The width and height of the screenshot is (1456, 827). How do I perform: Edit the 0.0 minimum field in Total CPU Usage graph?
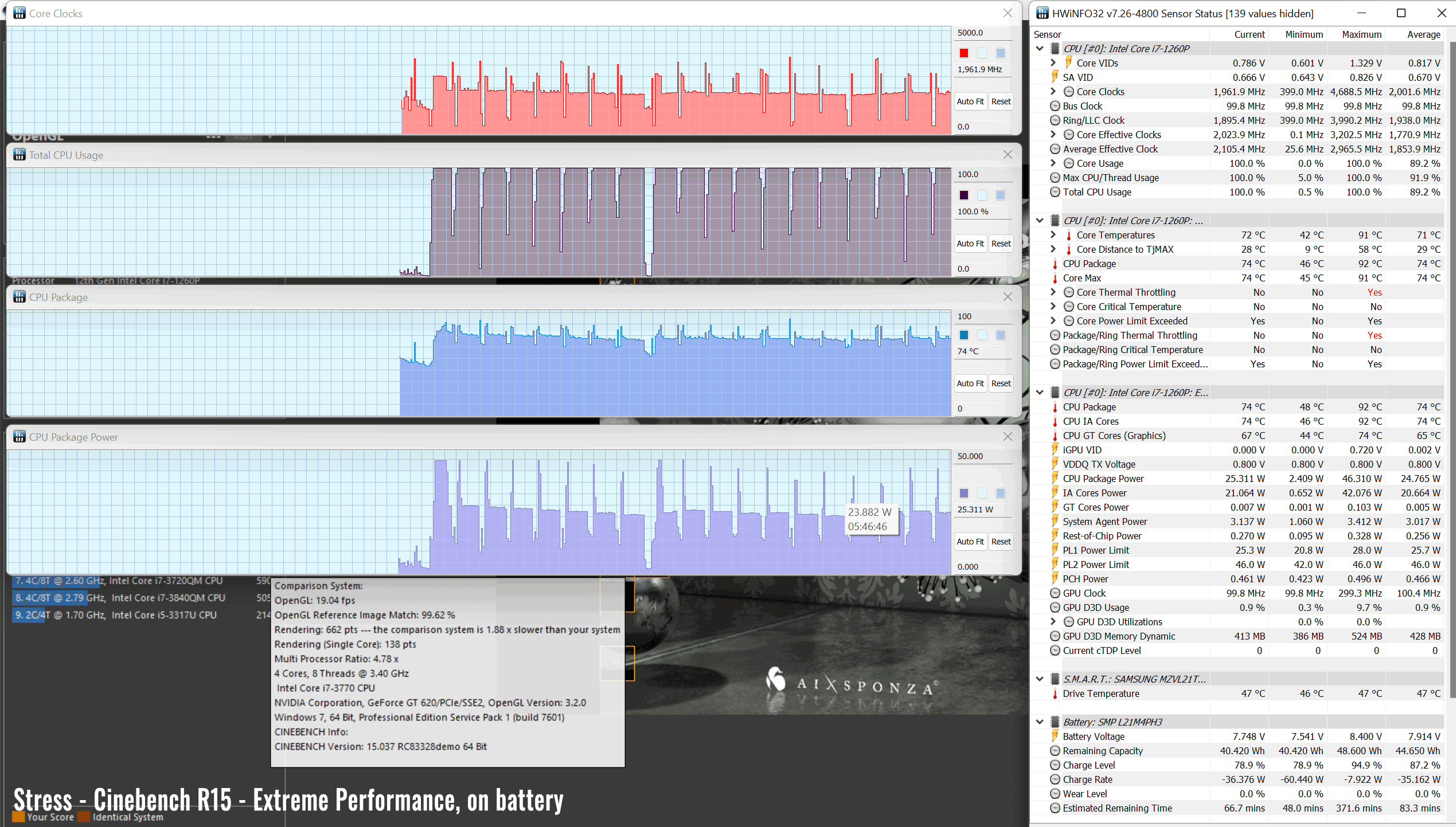tap(983, 269)
